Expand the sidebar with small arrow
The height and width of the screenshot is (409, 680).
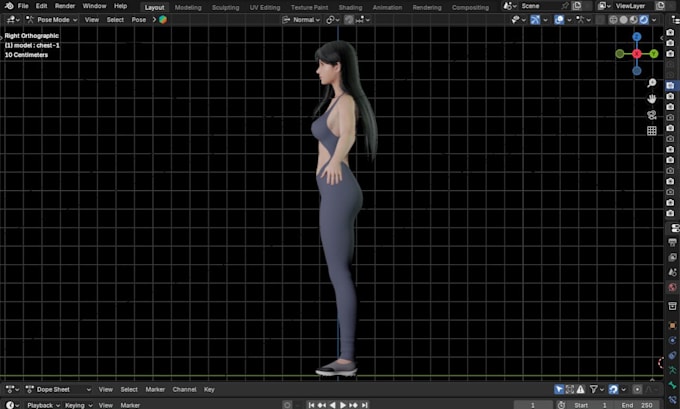point(661,38)
